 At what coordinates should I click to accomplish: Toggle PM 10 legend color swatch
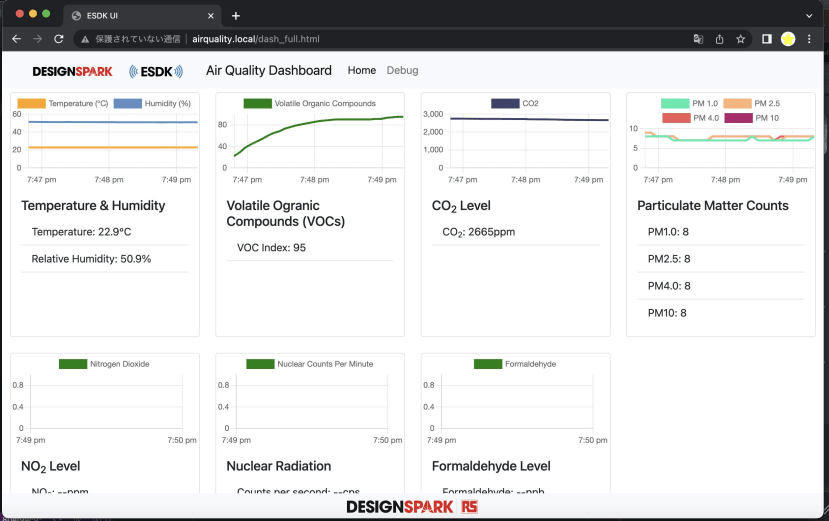(x=738, y=118)
